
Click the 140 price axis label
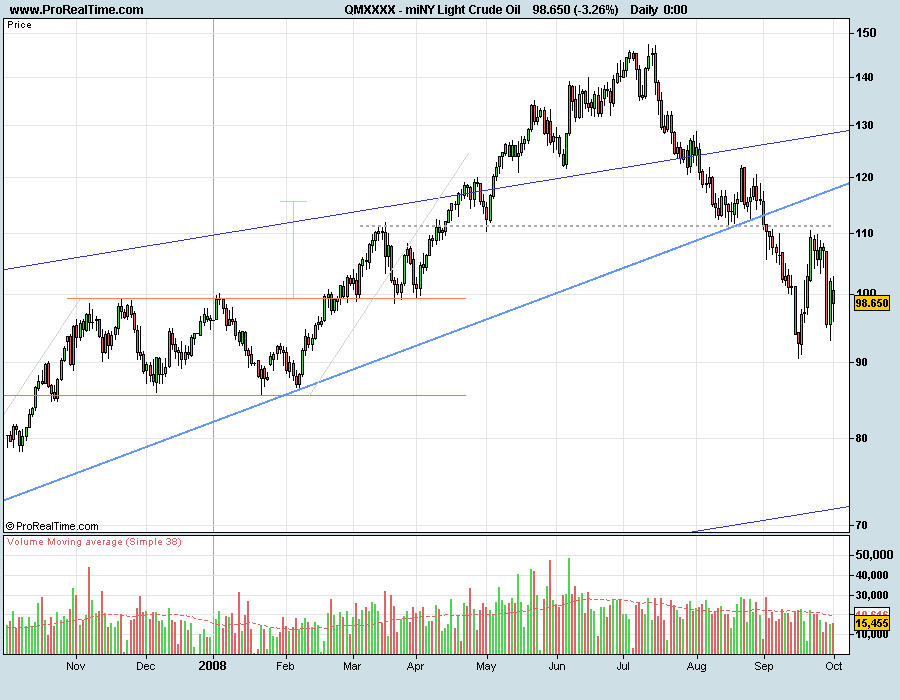click(864, 77)
